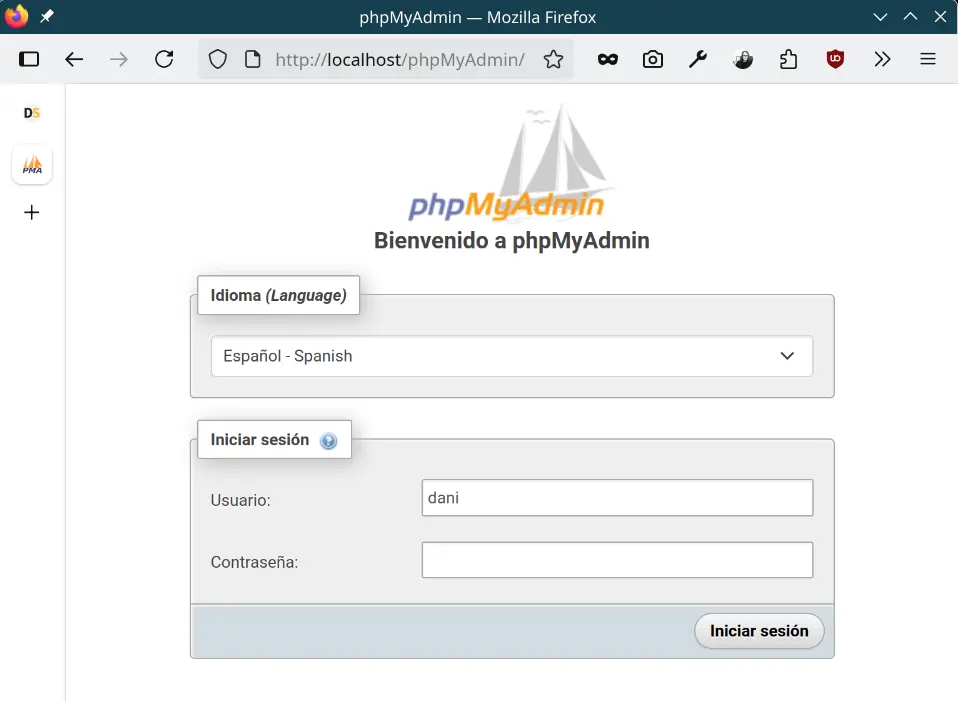Open the Español - Spanish language dropdown
Screen dimensions: 958x701
[x=511, y=356]
